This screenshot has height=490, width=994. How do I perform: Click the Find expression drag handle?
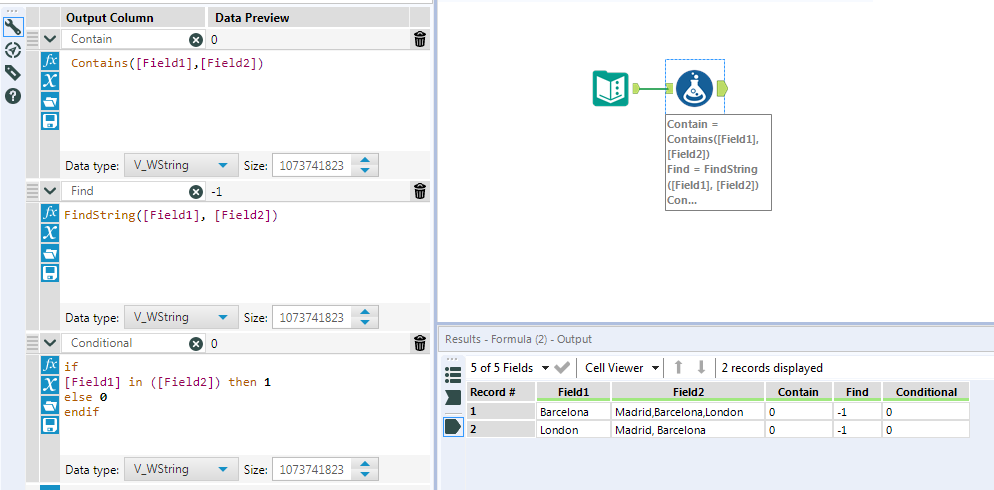pyautogui.click(x=33, y=191)
